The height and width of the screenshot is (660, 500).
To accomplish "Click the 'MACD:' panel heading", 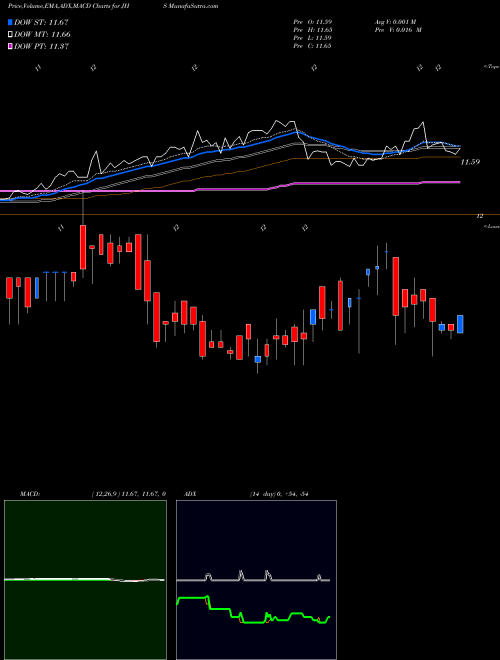I will point(29,494).
